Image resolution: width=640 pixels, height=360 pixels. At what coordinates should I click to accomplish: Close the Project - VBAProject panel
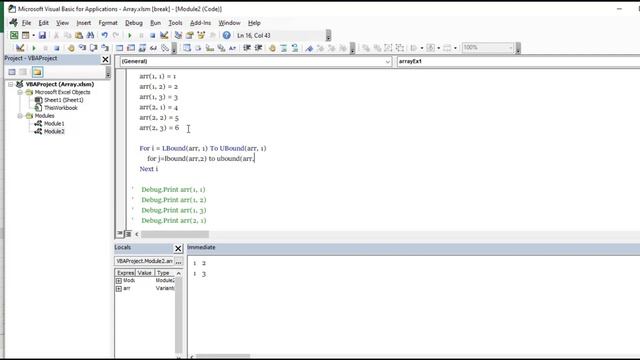105,60
